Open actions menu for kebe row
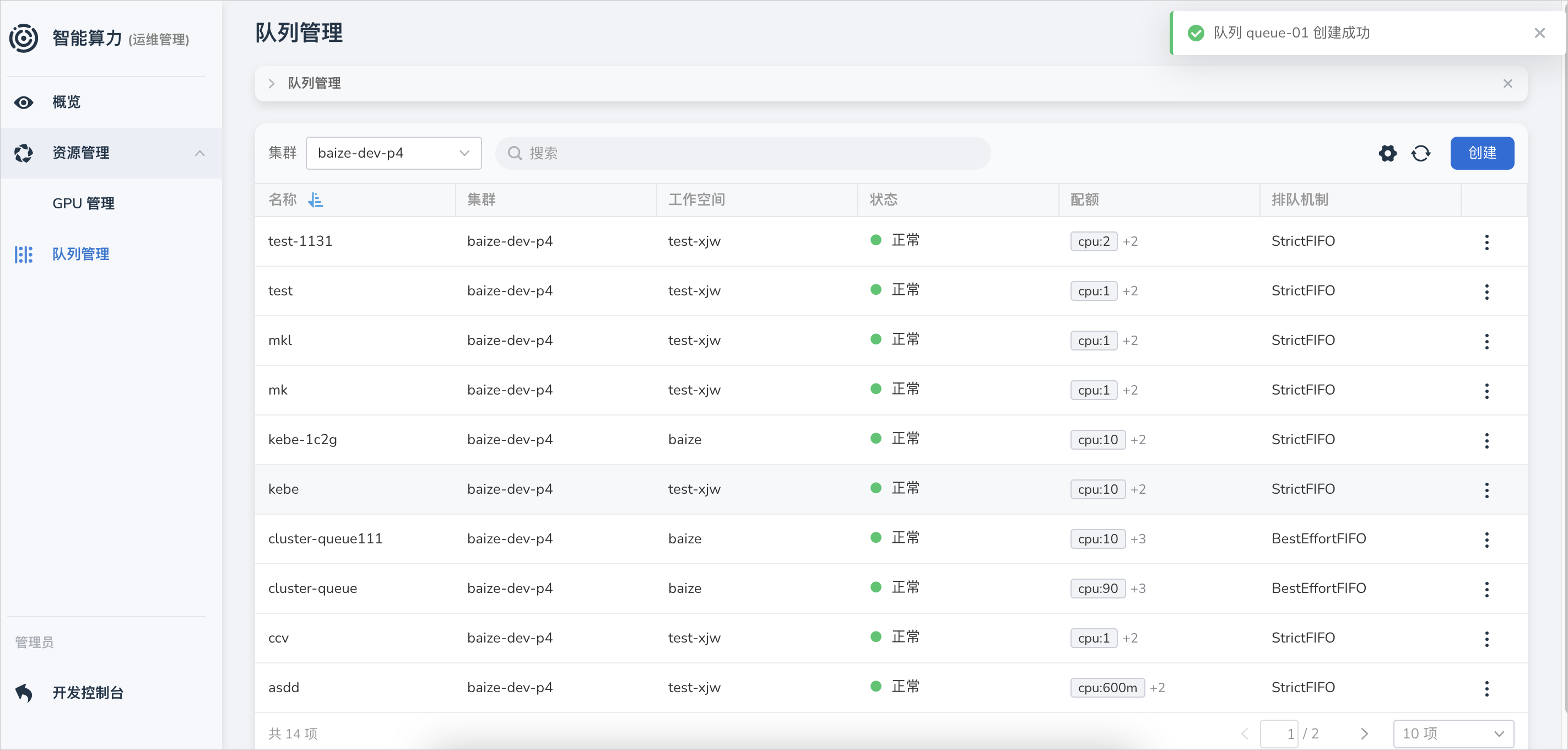1568x750 pixels. click(x=1486, y=490)
